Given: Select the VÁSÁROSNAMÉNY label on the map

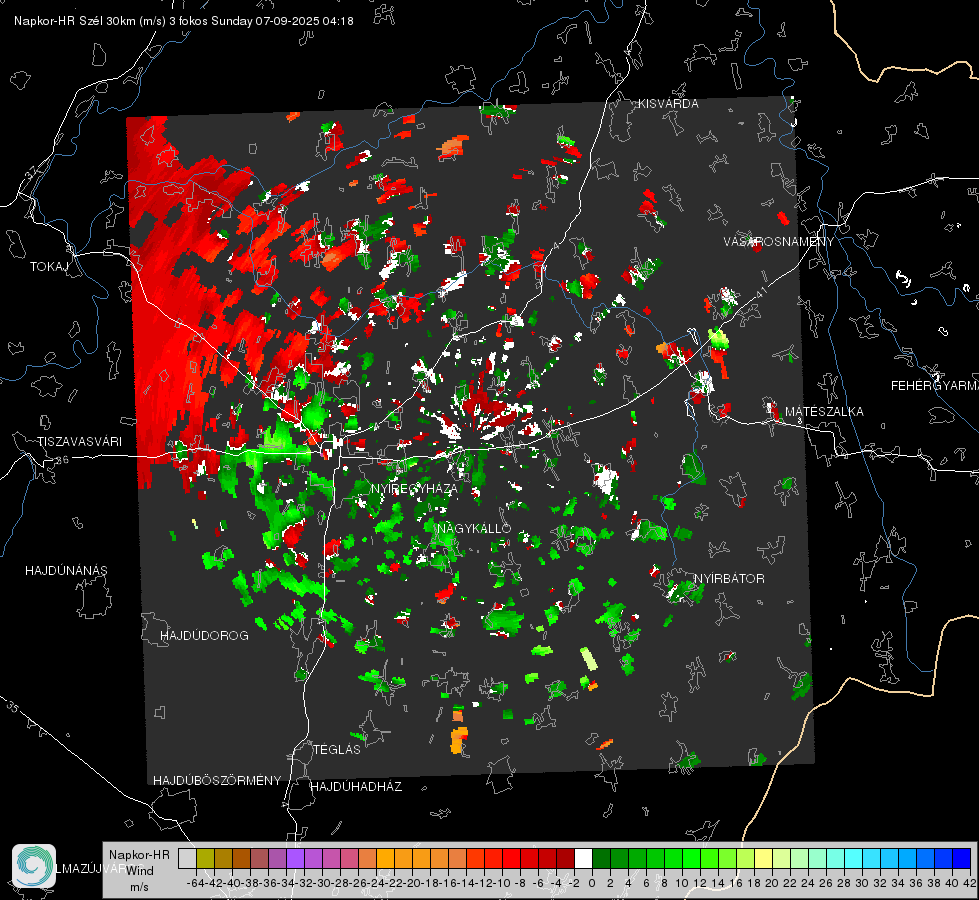Looking at the screenshot, I should (x=779, y=242).
